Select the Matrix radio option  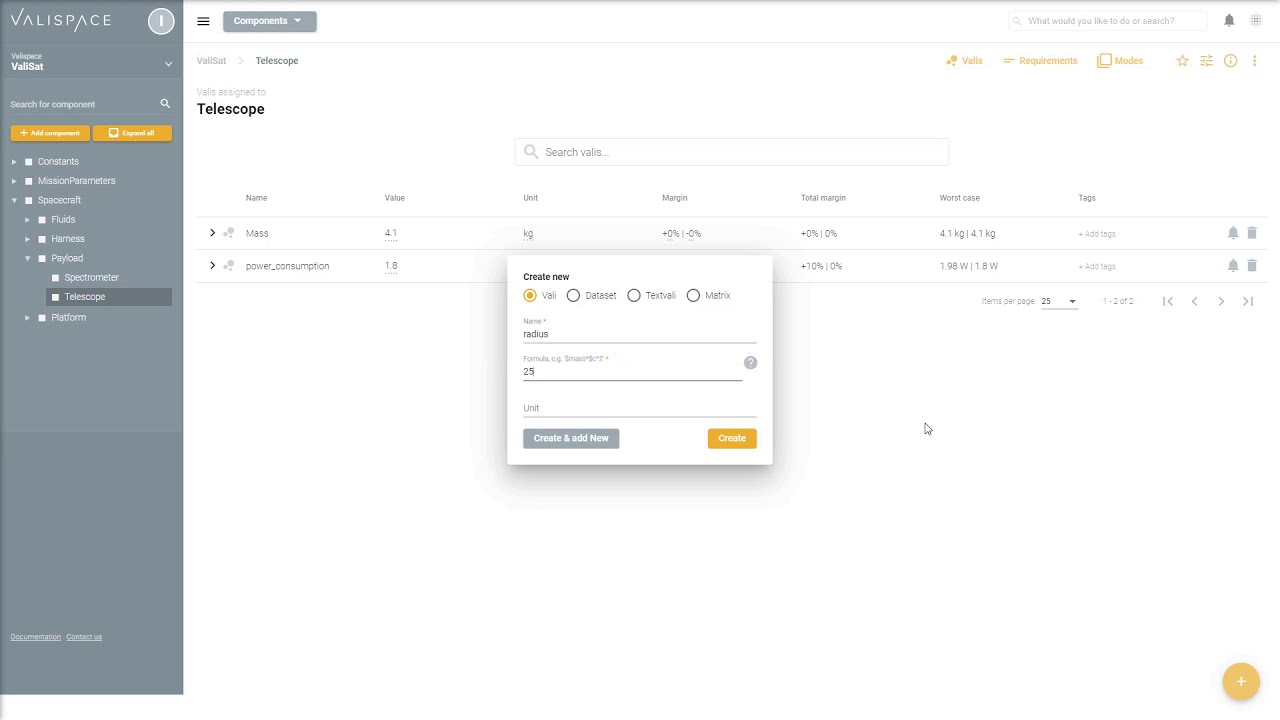693,296
